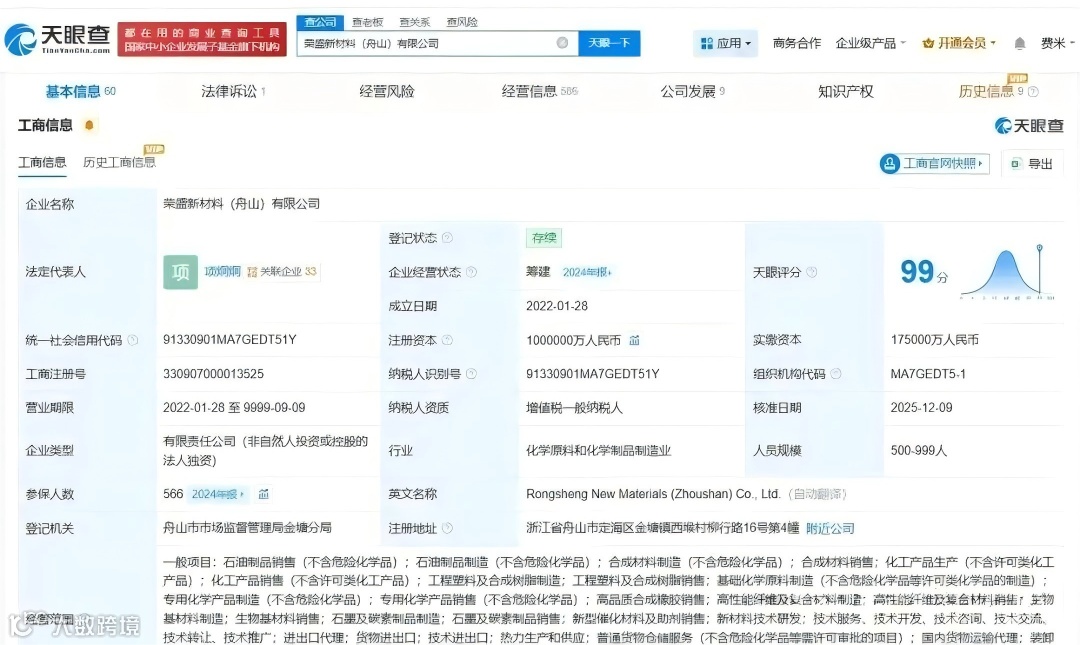Viewport: 1080px width, 645px height.
Task: Select the 查公司 search tab
Action: coord(320,22)
